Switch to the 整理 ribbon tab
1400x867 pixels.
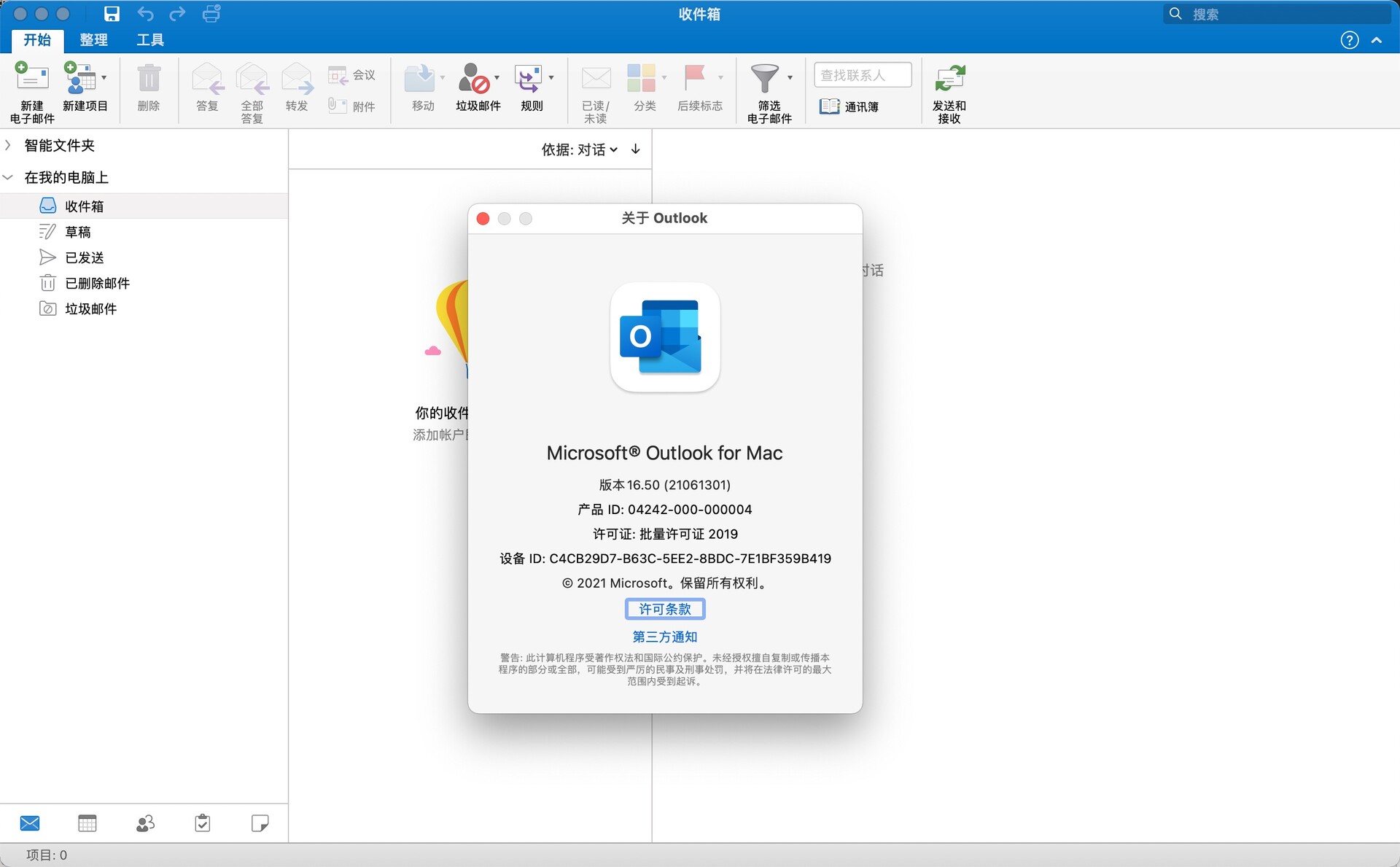[x=93, y=40]
